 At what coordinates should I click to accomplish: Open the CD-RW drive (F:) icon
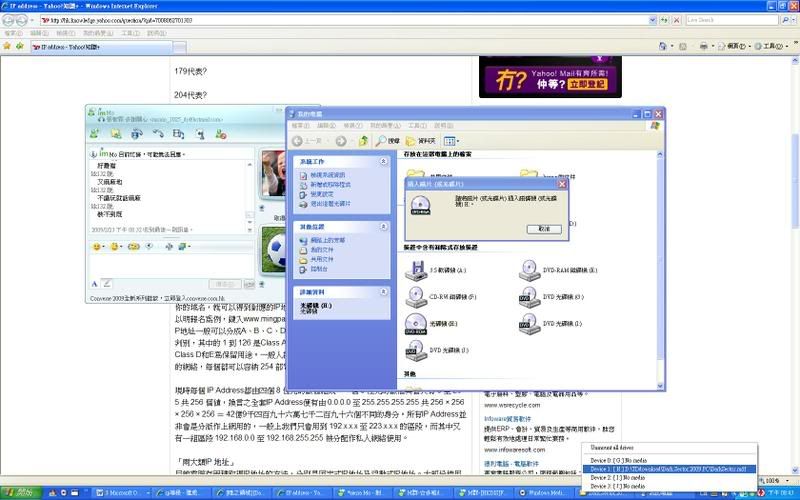pos(414,296)
